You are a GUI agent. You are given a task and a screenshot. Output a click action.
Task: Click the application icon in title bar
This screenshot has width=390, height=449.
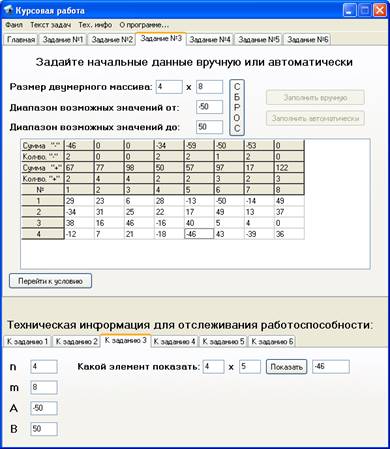pos(8,11)
